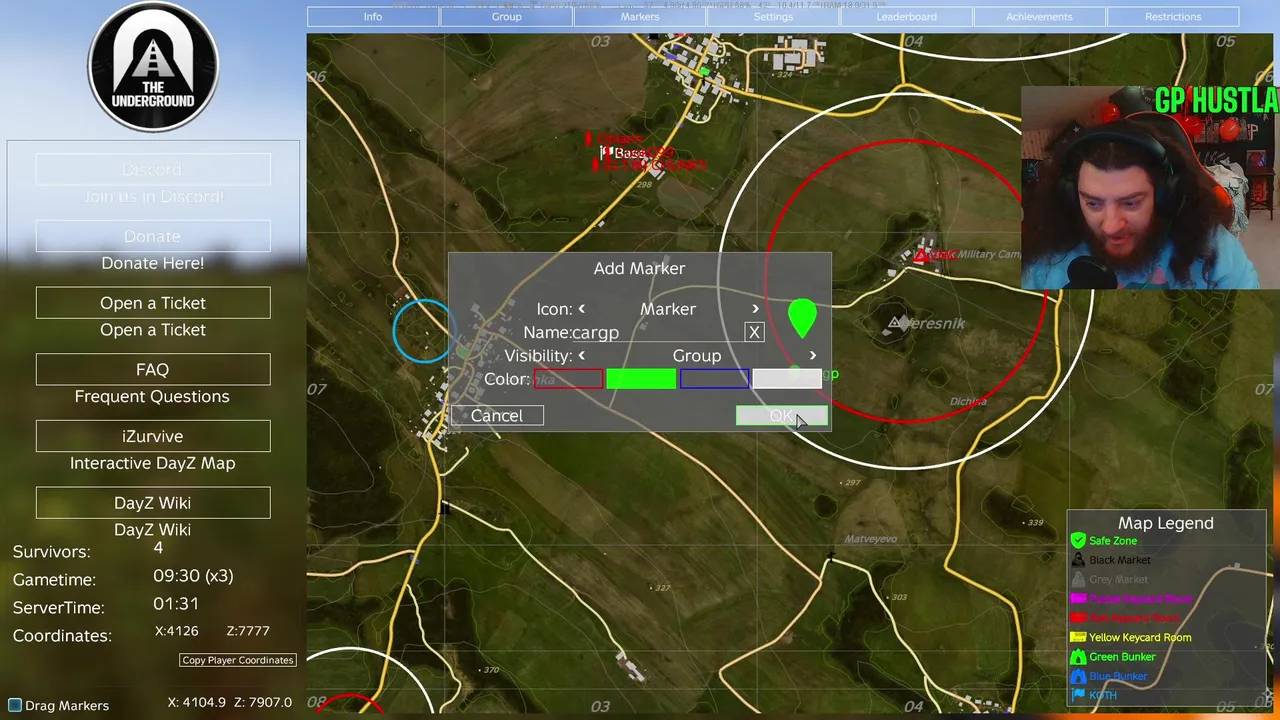
Task: Click the streamer webcam overlay
Action: click(x=1150, y=188)
